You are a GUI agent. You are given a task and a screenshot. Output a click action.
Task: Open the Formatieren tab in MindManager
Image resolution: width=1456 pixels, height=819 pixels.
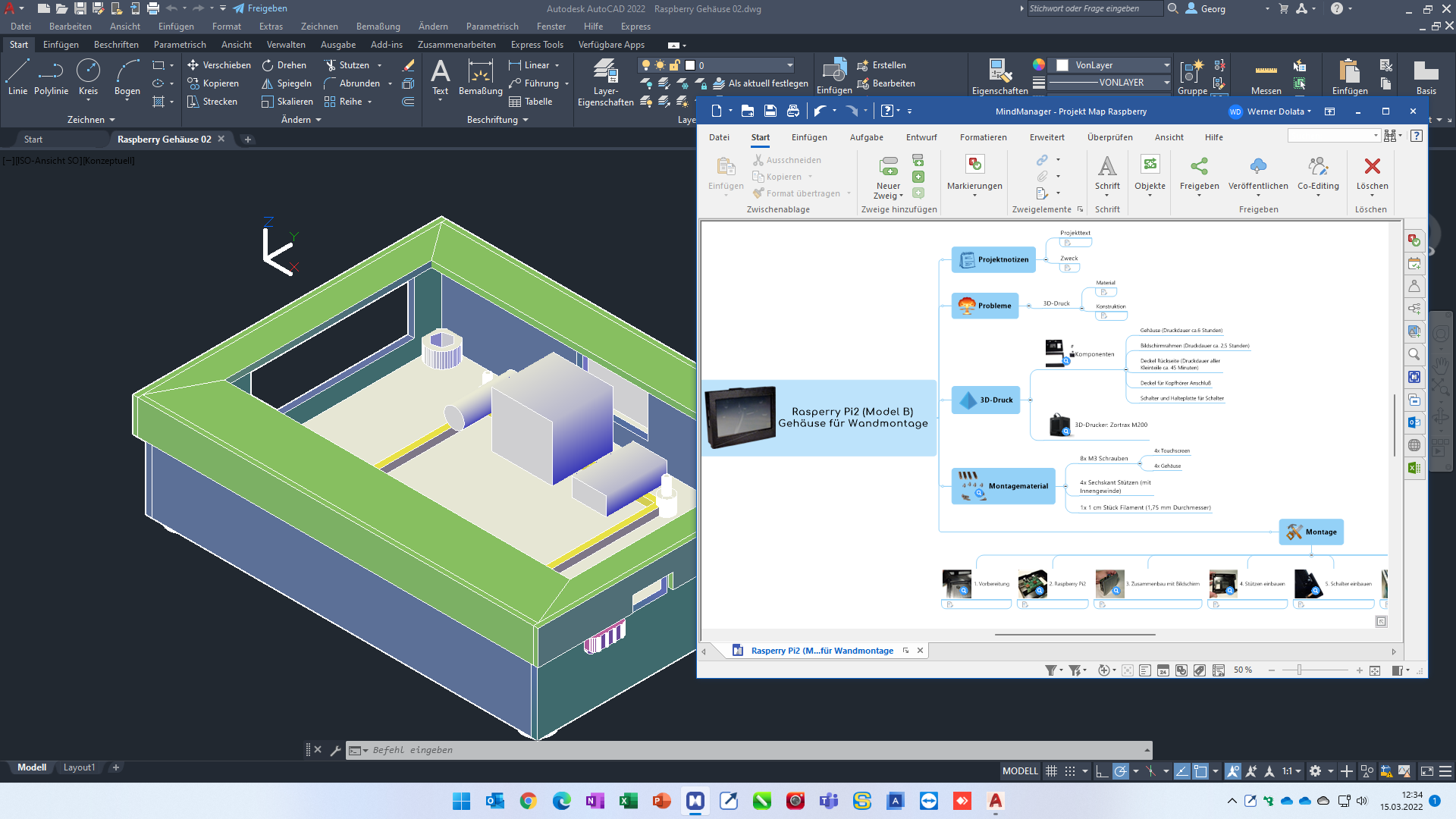pyautogui.click(x=983, y=137)
